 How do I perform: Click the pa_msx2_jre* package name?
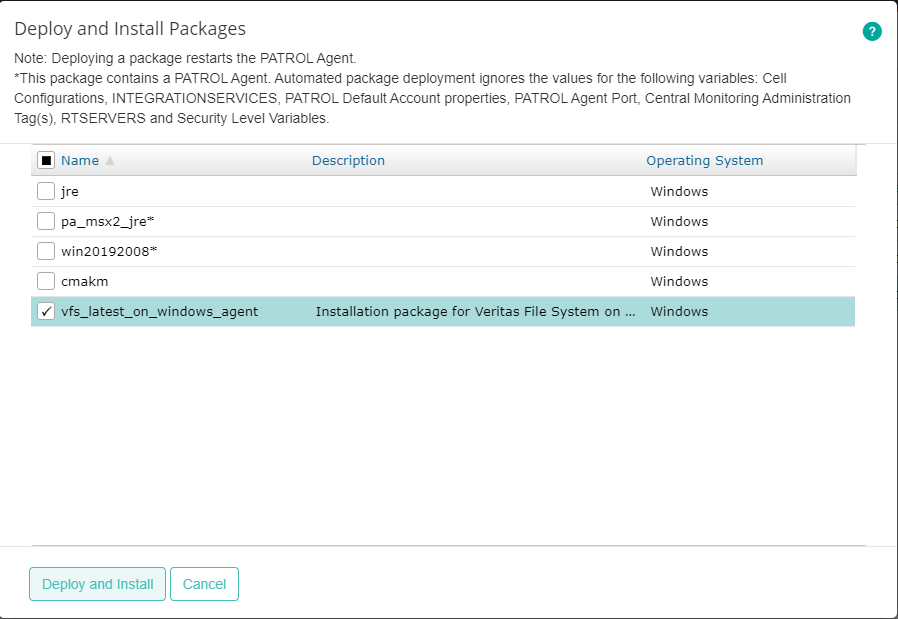107,220
